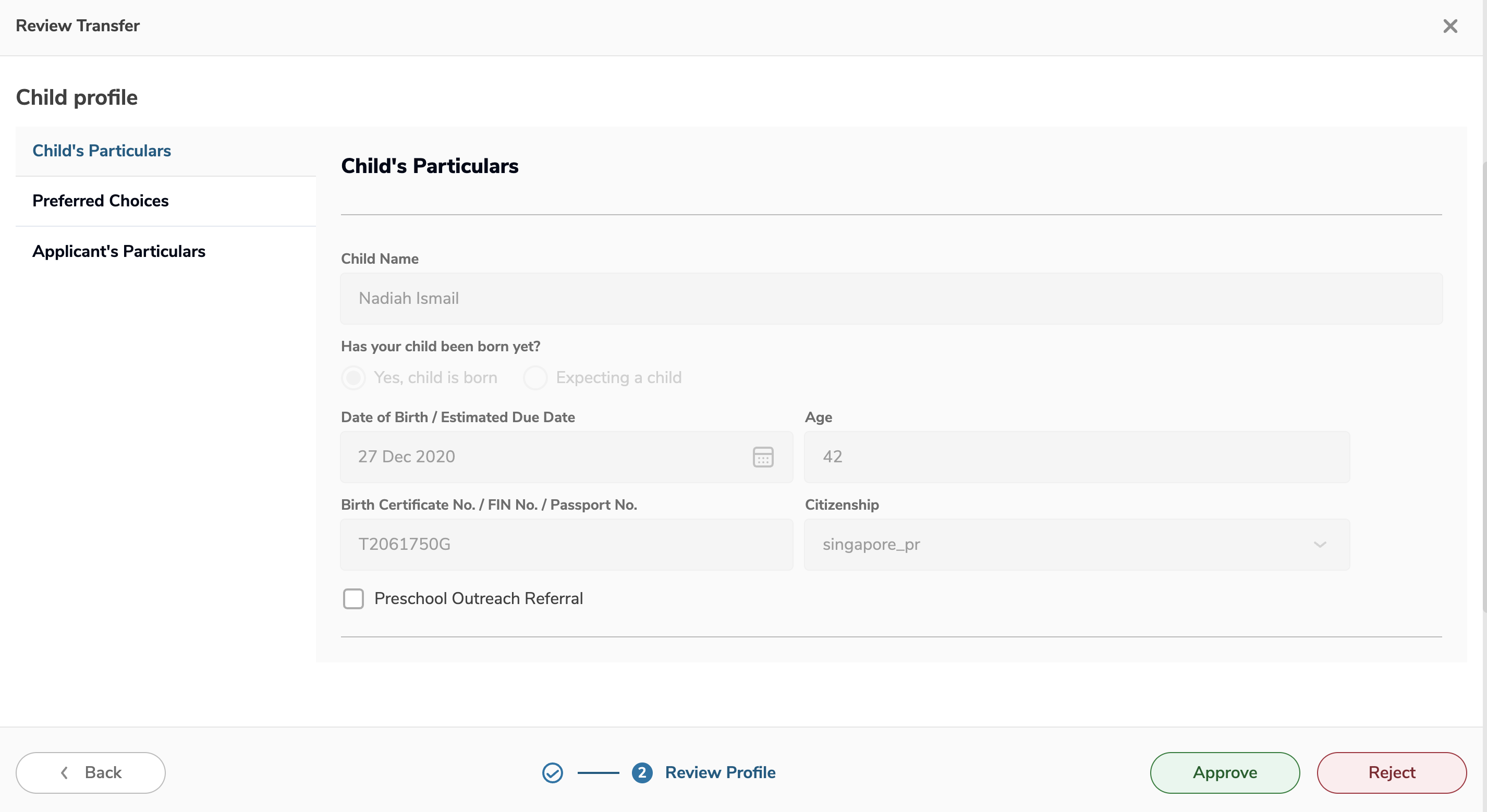This screenshot has height=812, width=1487.
Task: Expand the Citizenship dropdown
Action: click(x=1076, y=544)
